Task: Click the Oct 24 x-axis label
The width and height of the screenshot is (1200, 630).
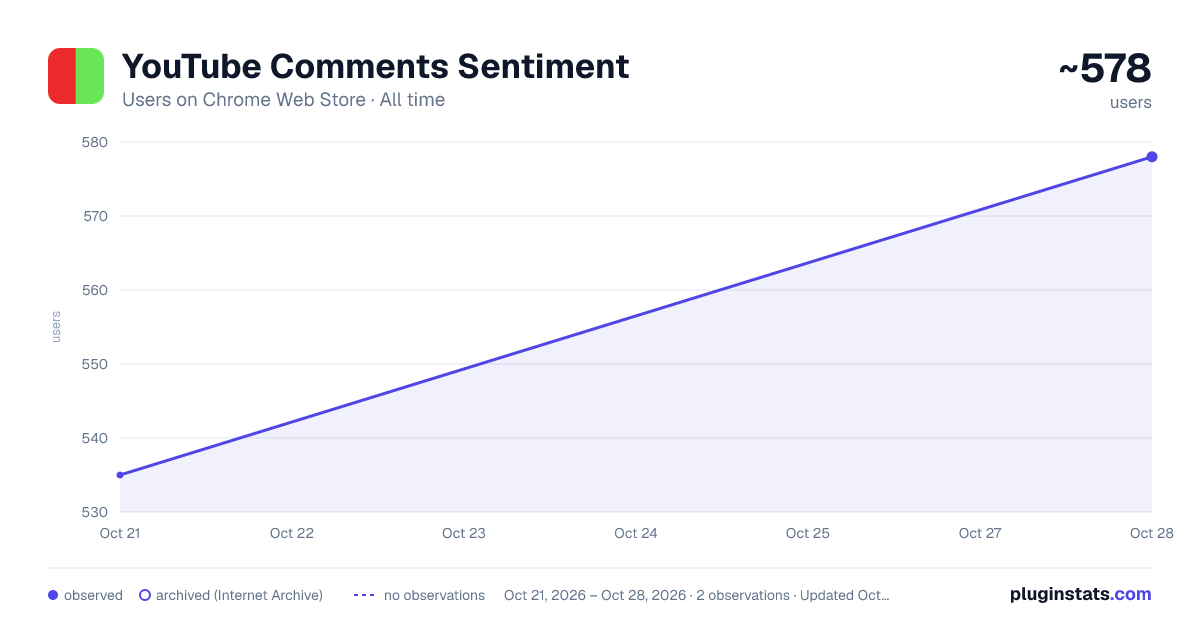Action: (x=636, y=533)
